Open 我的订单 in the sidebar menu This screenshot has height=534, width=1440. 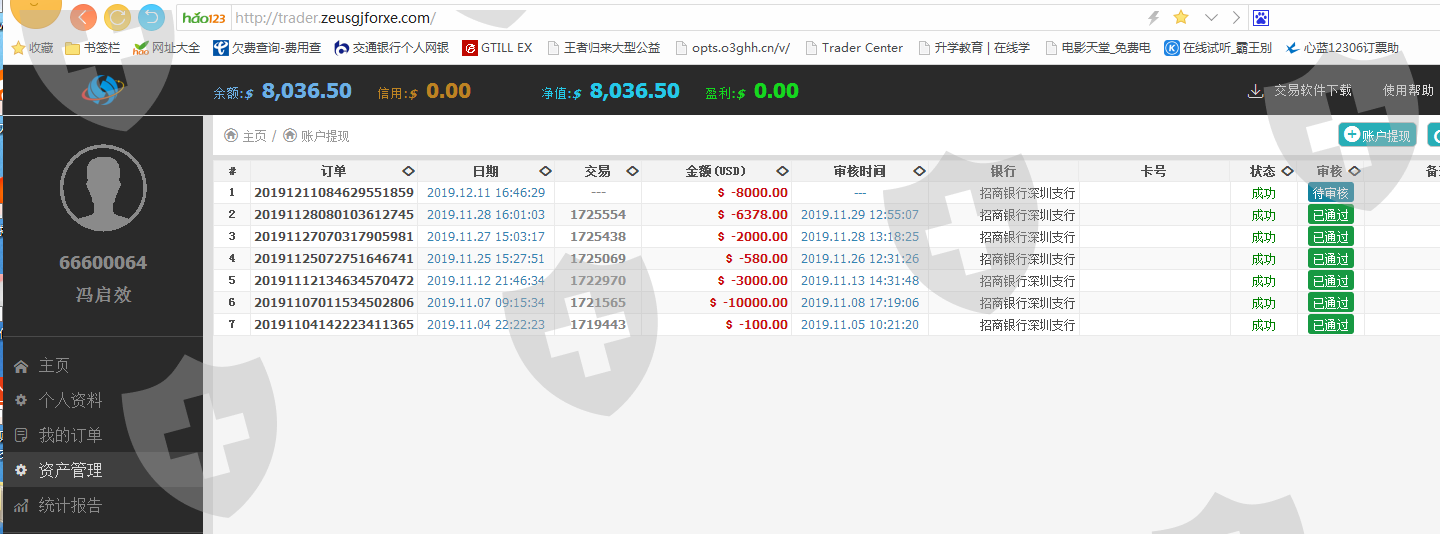click(70, 435)
